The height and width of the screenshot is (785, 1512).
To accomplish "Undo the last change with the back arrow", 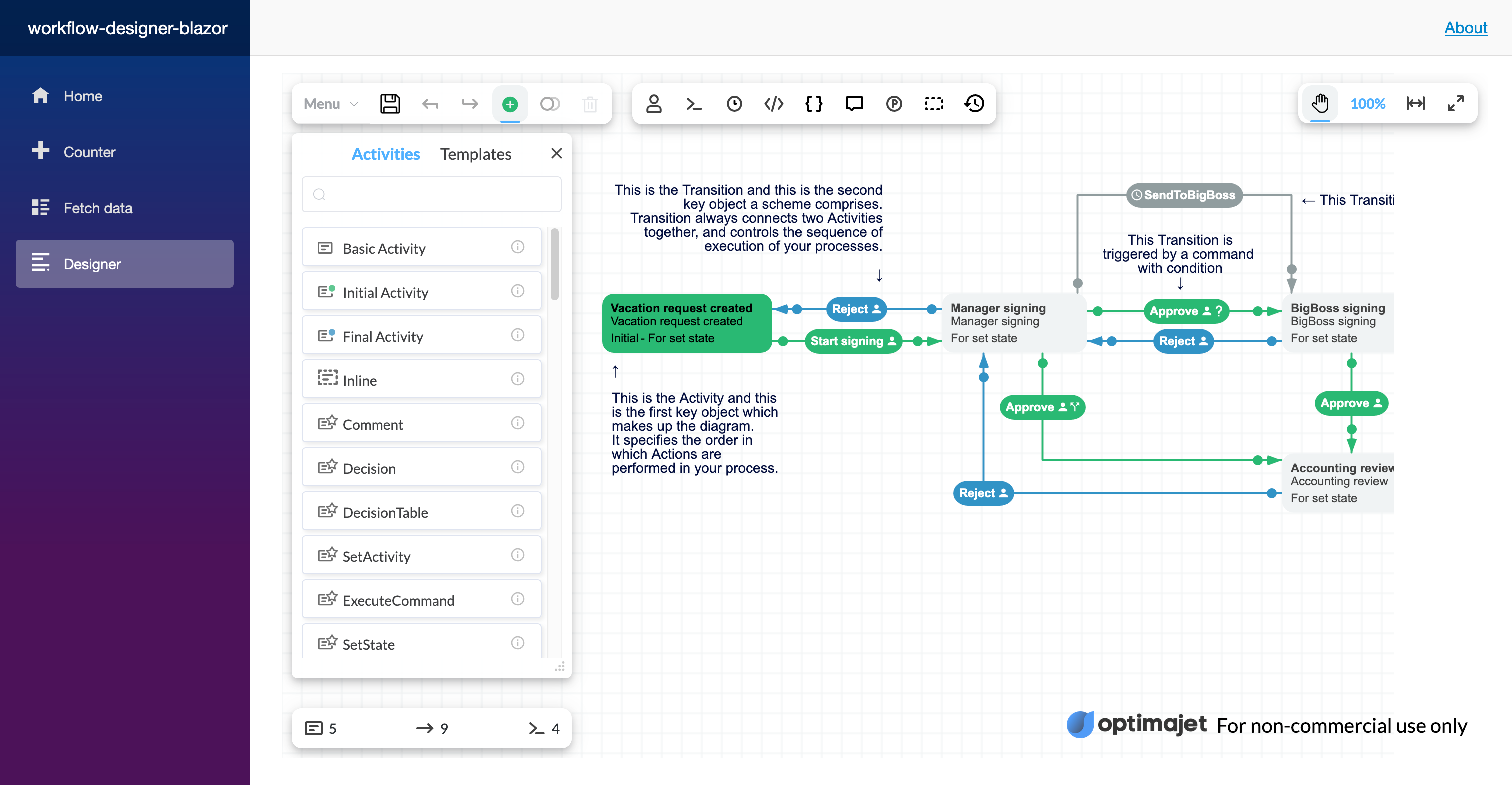I will [430, 104].
